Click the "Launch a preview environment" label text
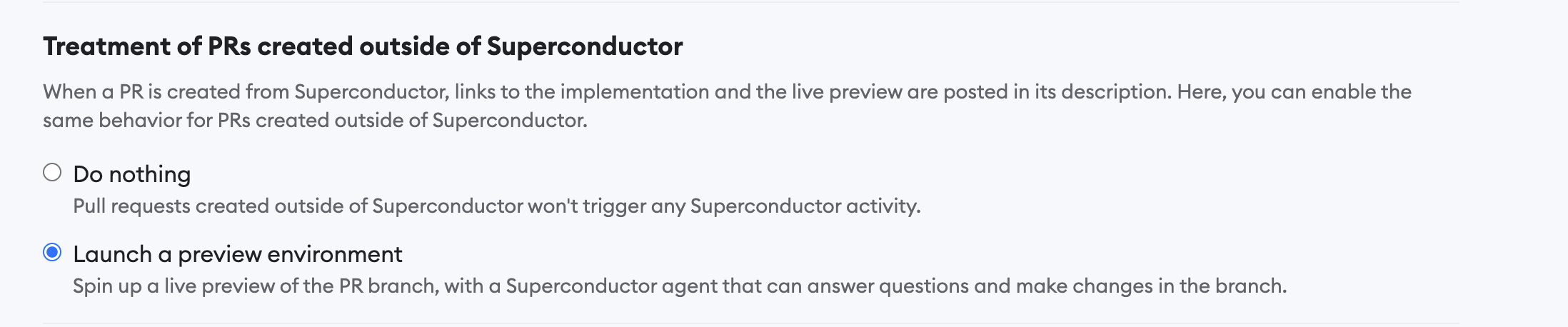This screenshot has height=327, width=1568. pos(238,254)
